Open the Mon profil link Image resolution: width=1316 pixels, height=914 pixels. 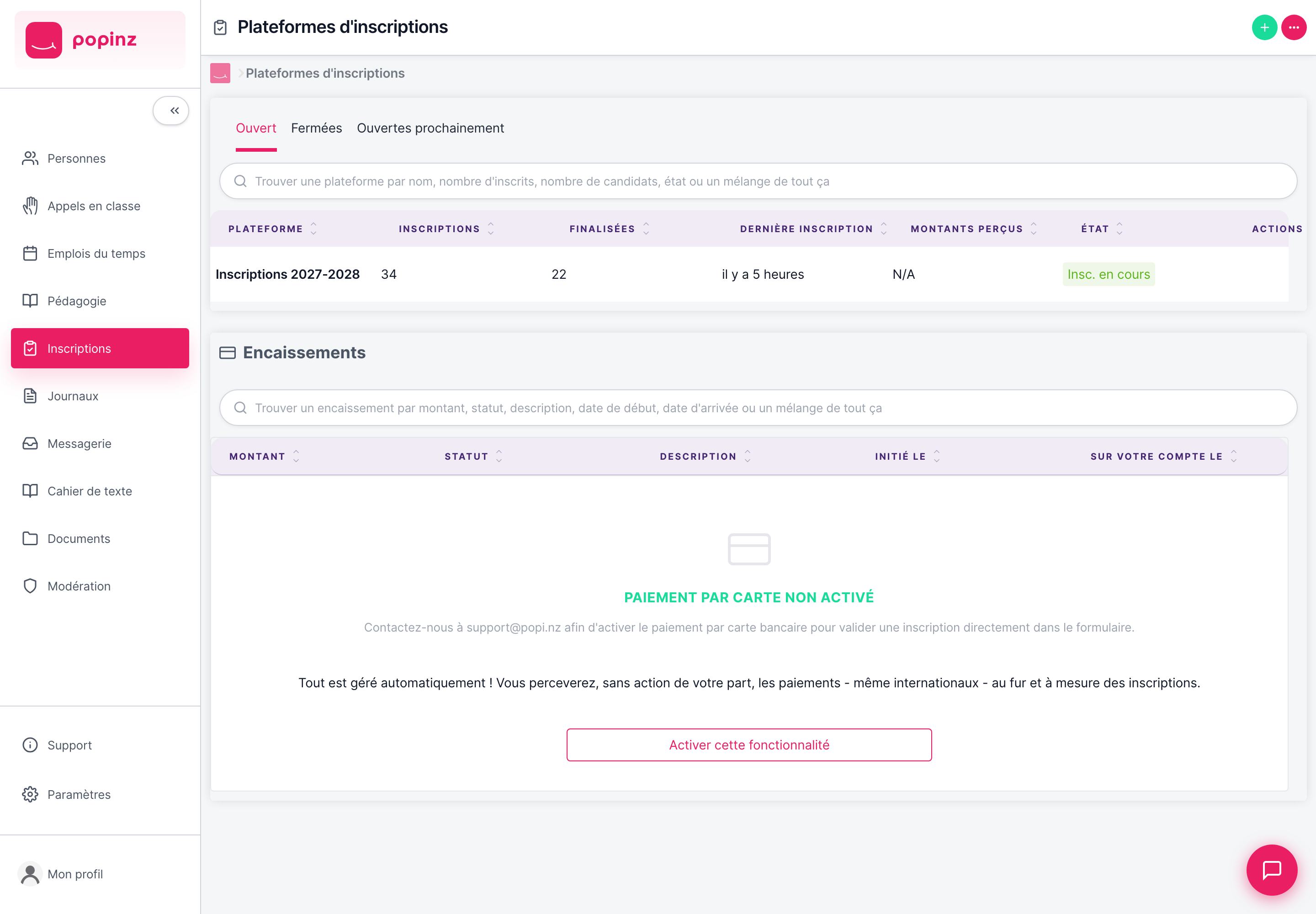point(75,874)
